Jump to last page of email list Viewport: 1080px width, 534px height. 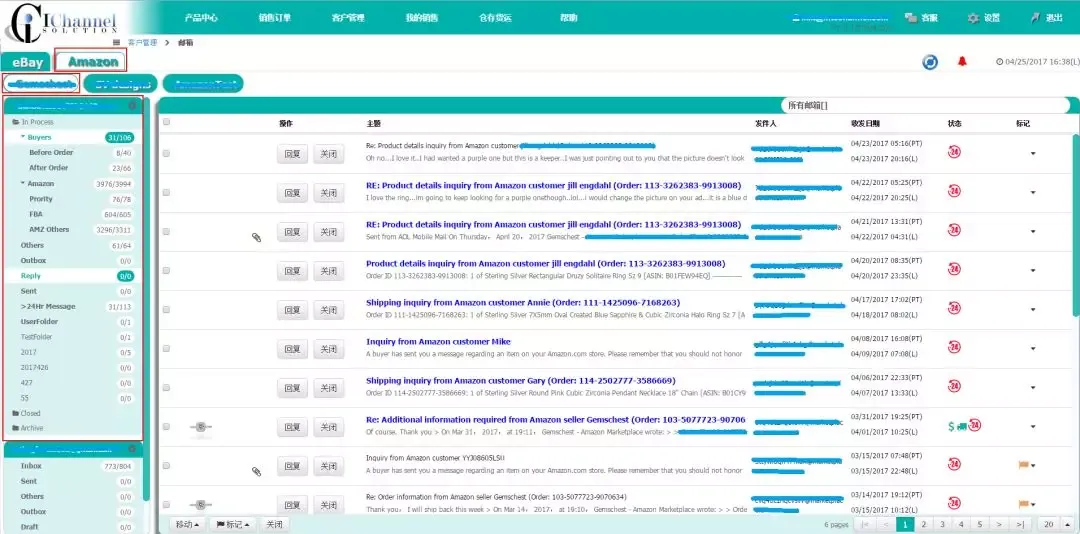click(x=1019, y=524)
